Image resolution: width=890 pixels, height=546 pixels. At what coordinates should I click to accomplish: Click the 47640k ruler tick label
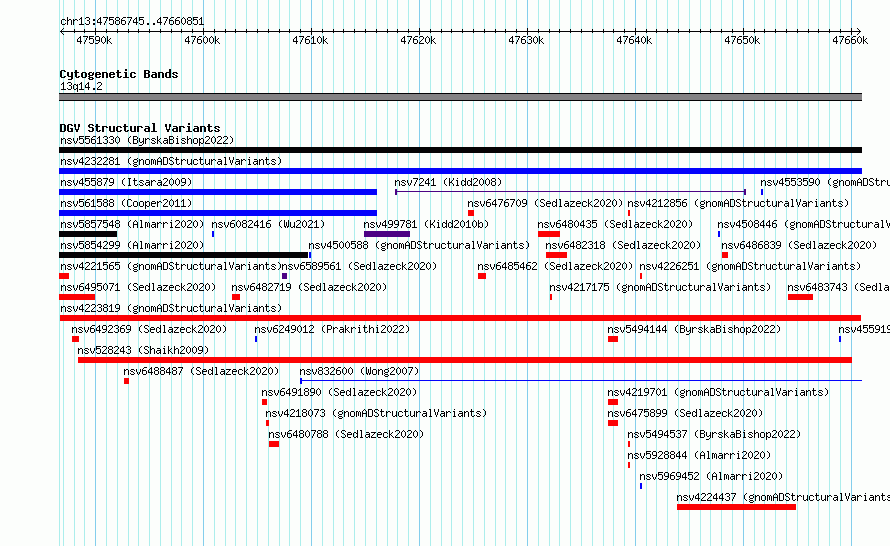coord(634,40)
